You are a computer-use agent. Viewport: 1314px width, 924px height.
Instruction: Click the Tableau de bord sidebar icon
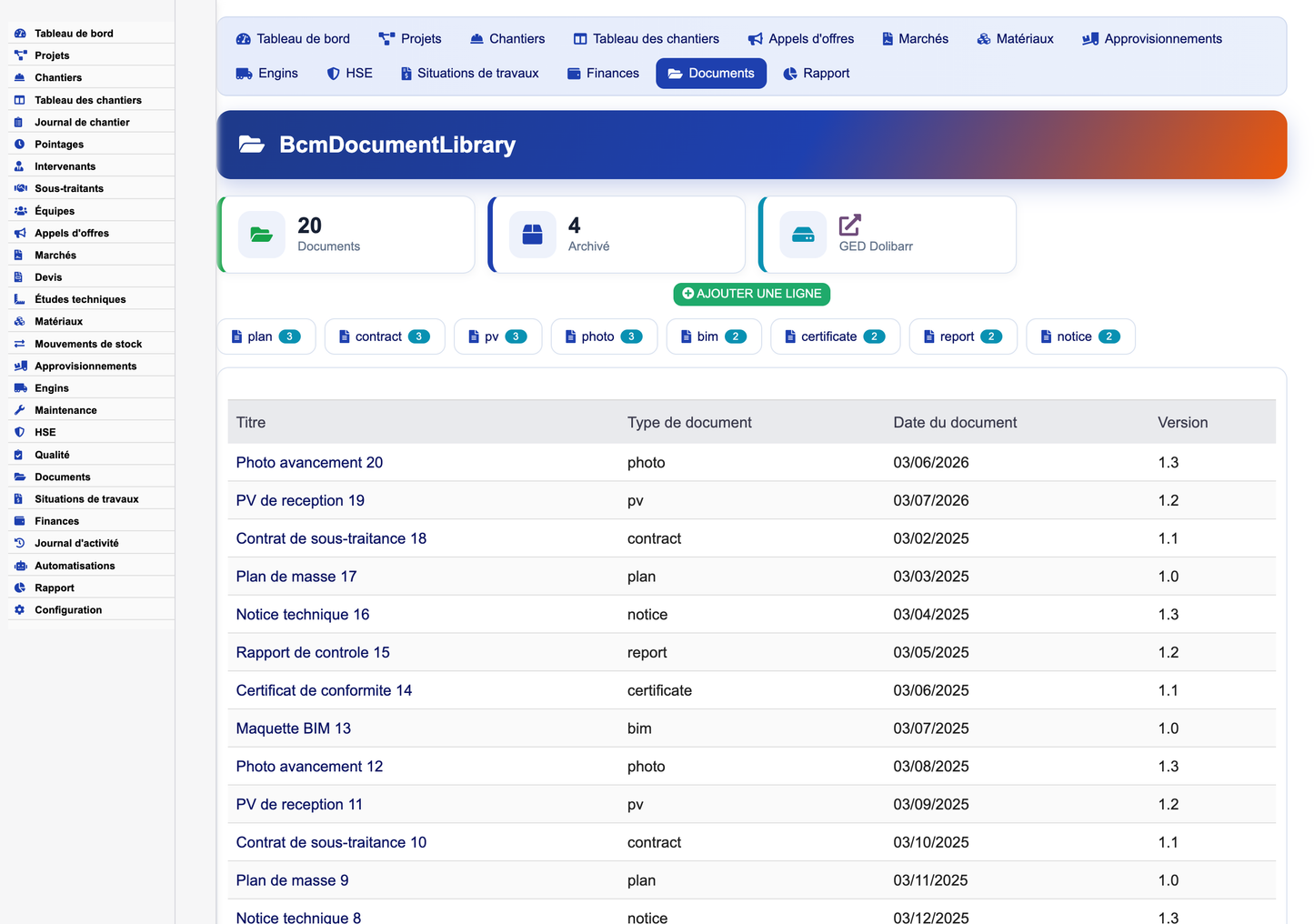[20, 34]
